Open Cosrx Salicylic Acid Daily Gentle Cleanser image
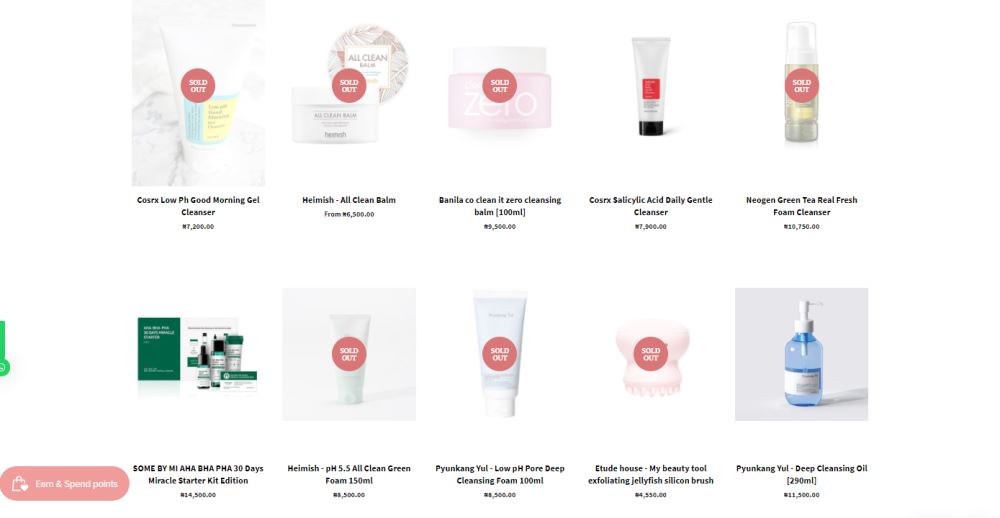The width and height of the screenshot is (1000, 518). click(x=651, y=86)
